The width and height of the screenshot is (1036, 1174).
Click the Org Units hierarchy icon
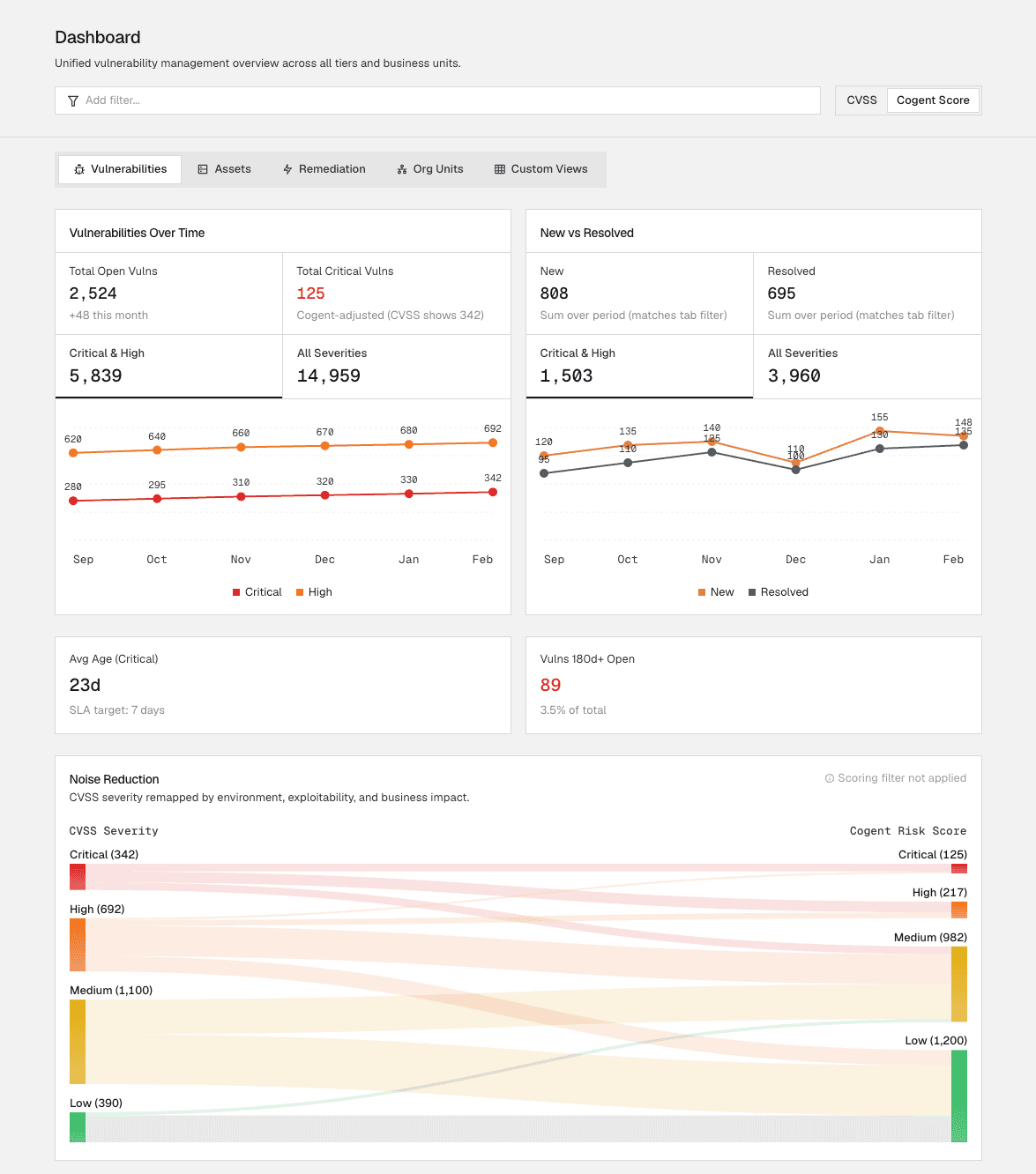402,169
